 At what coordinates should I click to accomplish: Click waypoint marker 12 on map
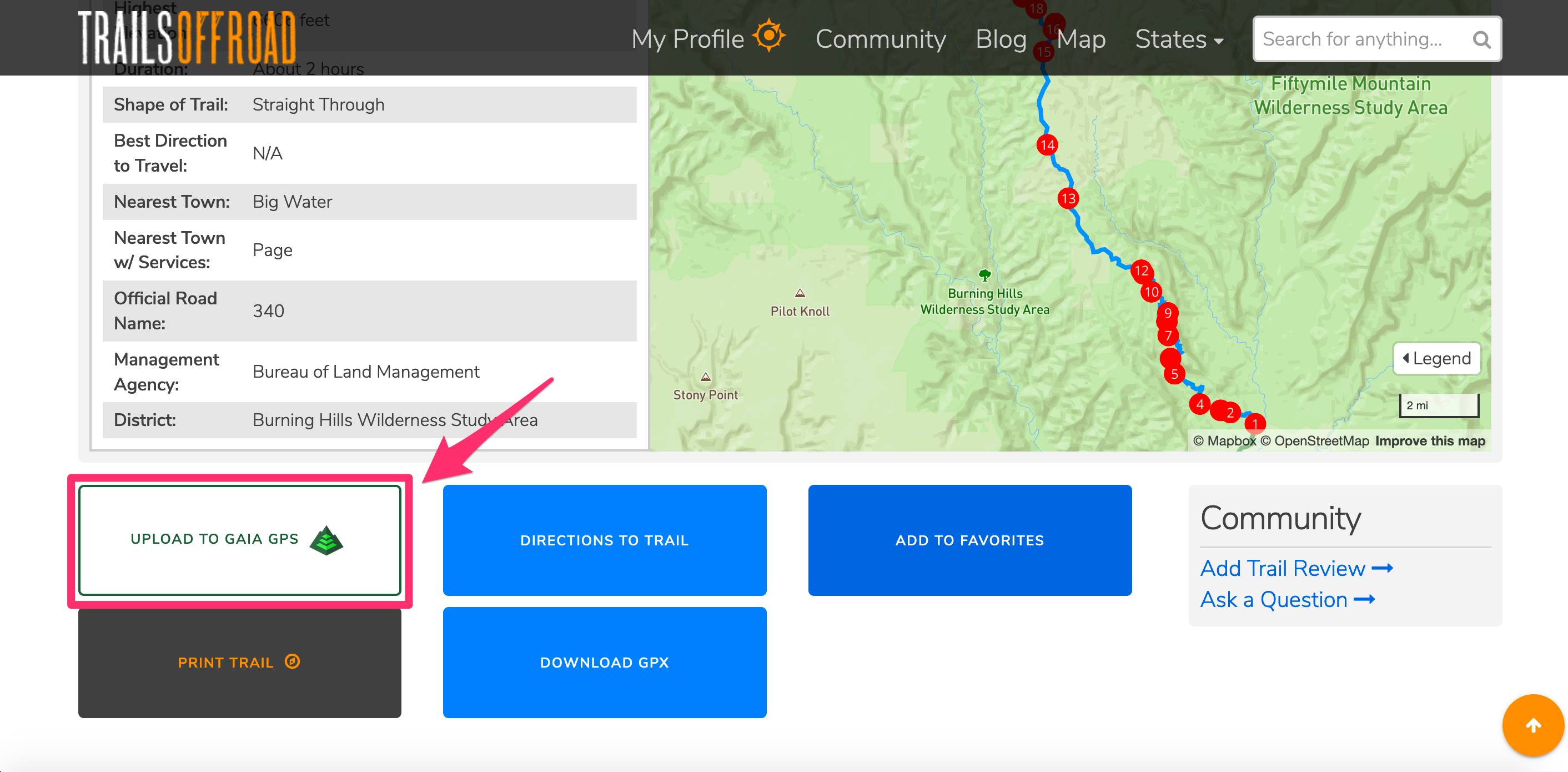coord(1140,271)
